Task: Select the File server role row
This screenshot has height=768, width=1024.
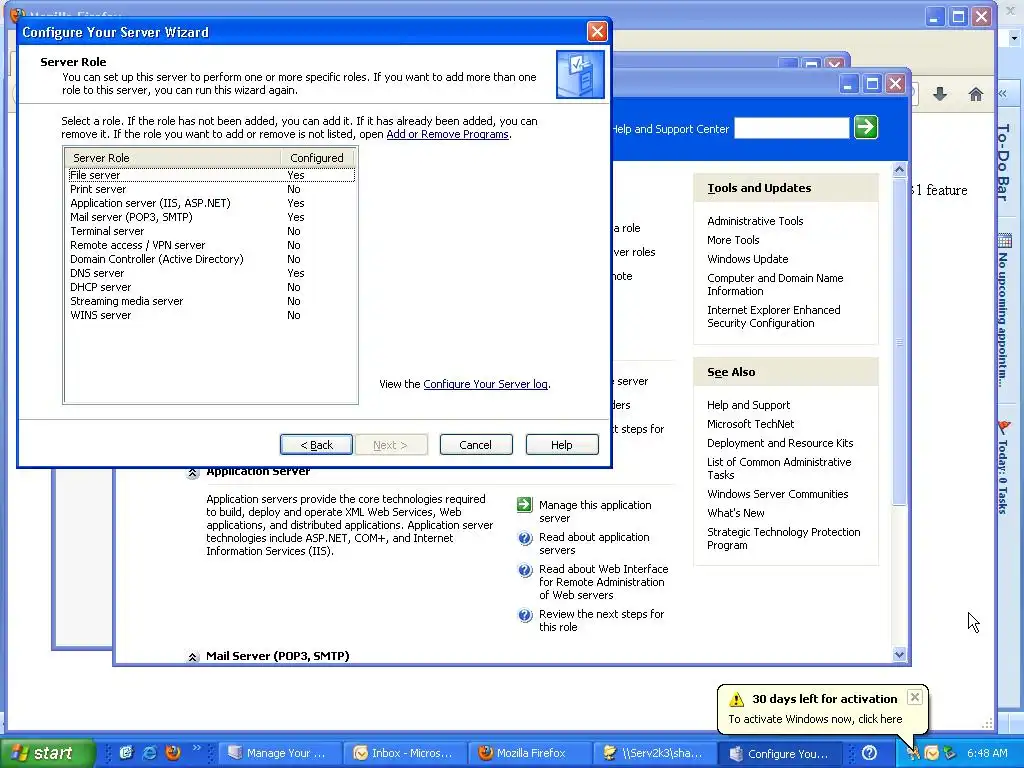Action: (x=211, y=175)
